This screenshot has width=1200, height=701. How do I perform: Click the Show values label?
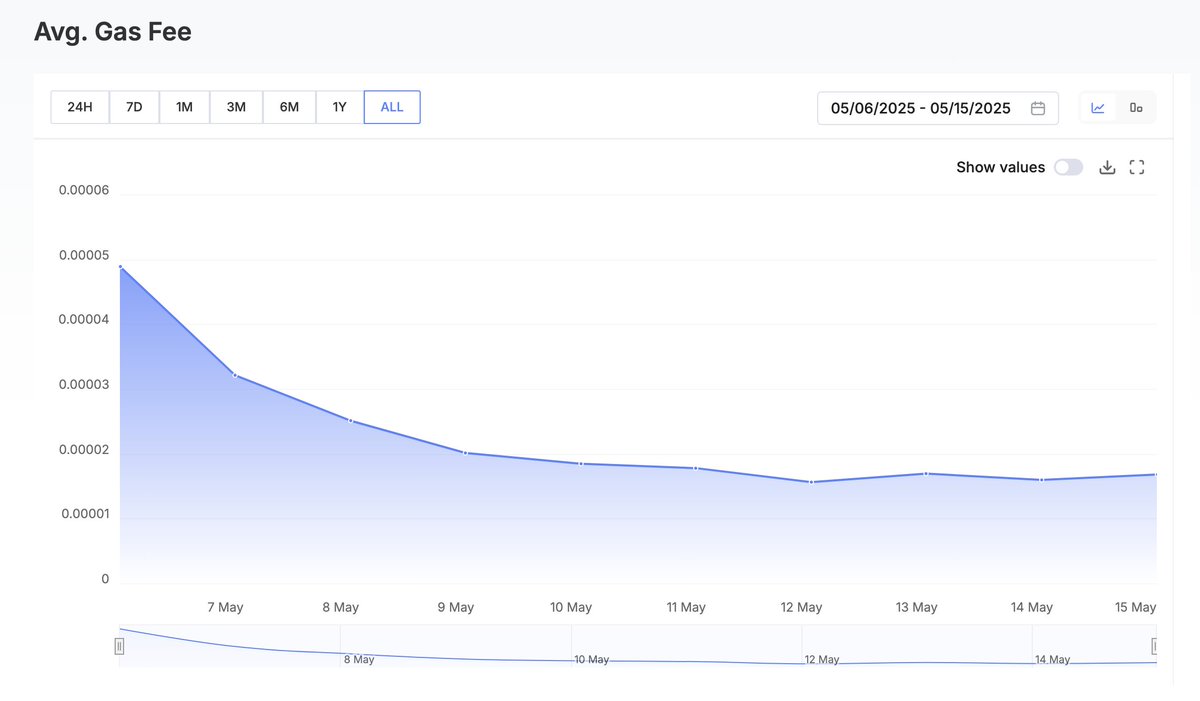1000,167
